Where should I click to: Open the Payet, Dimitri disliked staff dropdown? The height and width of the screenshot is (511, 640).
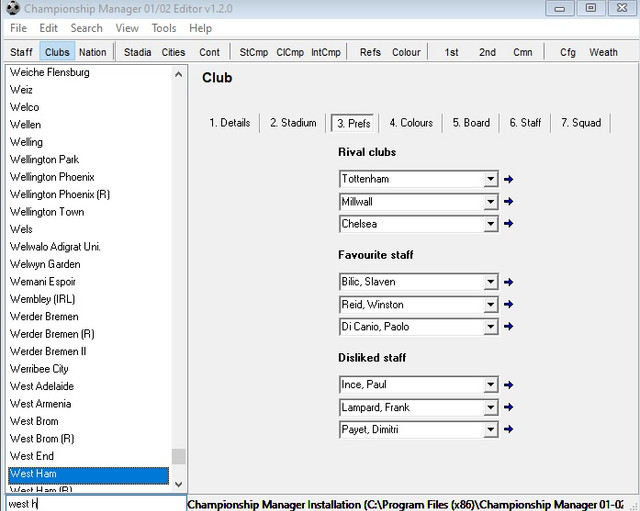(491, 429)
